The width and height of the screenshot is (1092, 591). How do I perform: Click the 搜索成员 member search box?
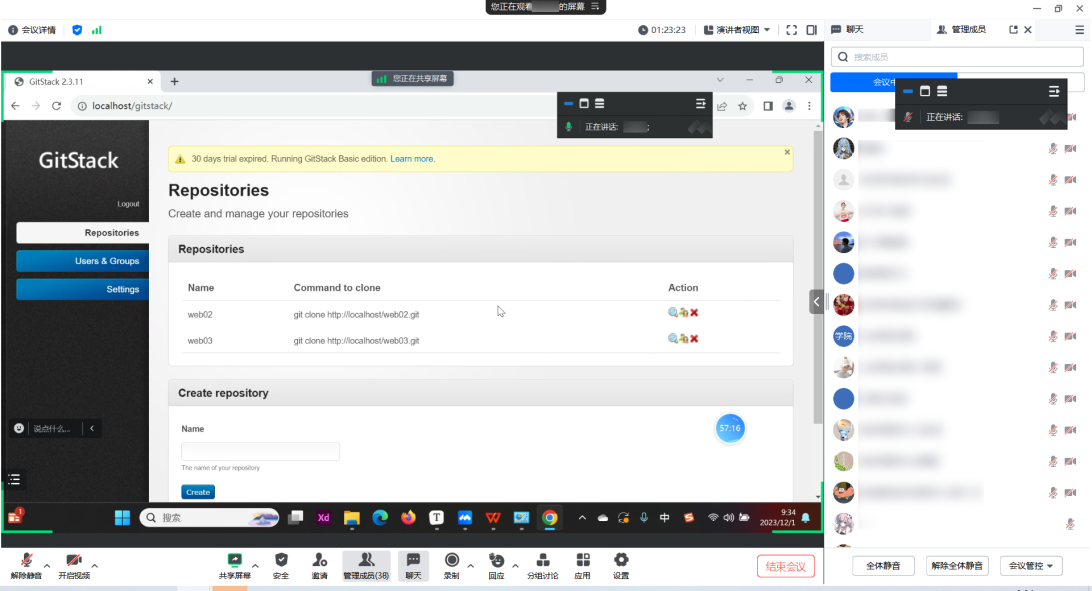[x=957, y=57]
